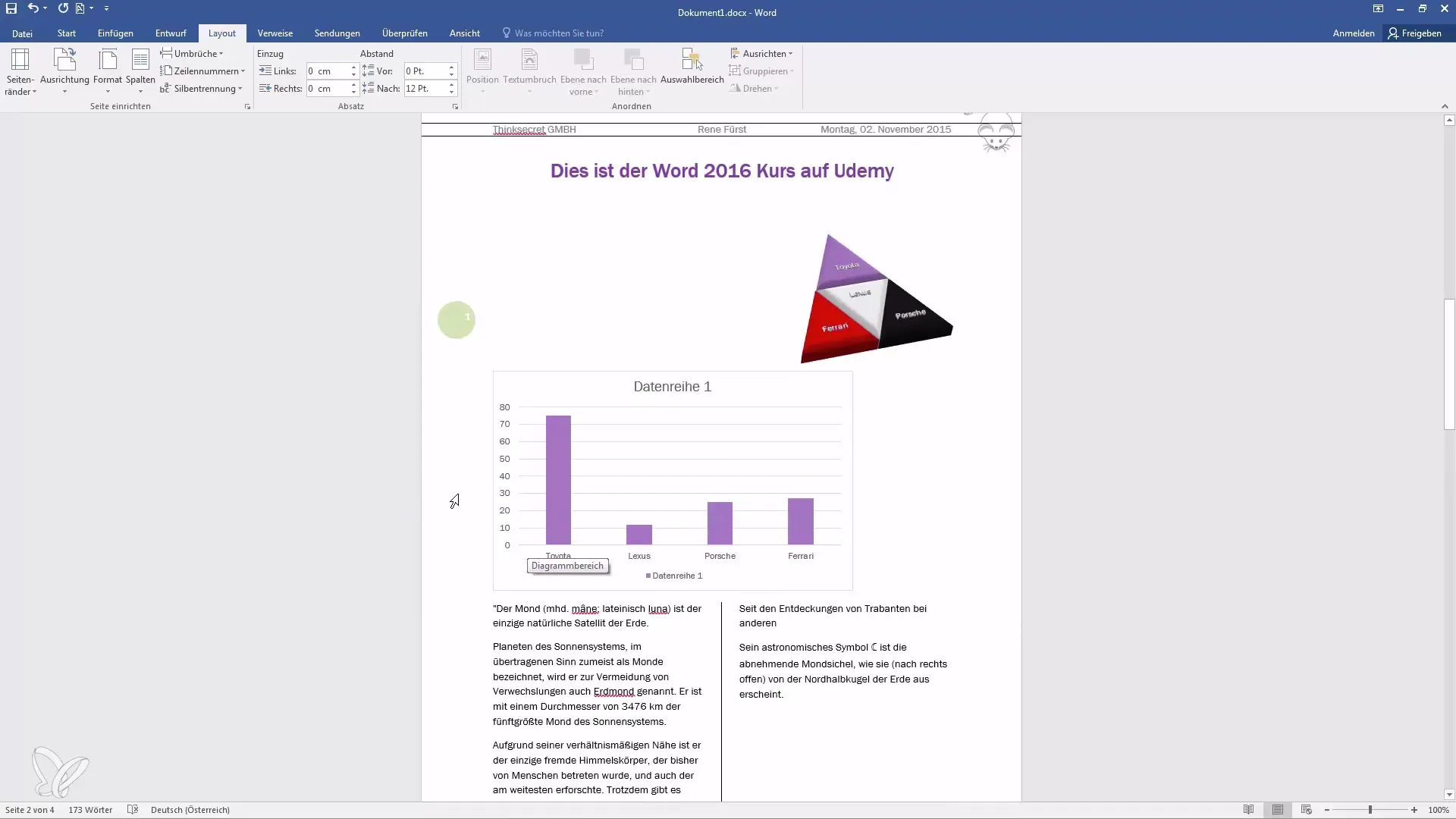Switch to the Entwurf tab
Image resolution: width=1456 pixels, height=819 pixels.
171,33
